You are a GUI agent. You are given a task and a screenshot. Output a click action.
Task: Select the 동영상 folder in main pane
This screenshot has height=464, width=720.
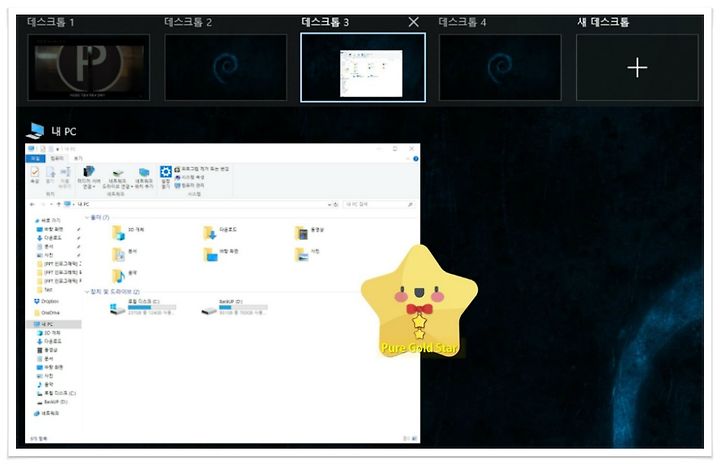coord(309,232)
